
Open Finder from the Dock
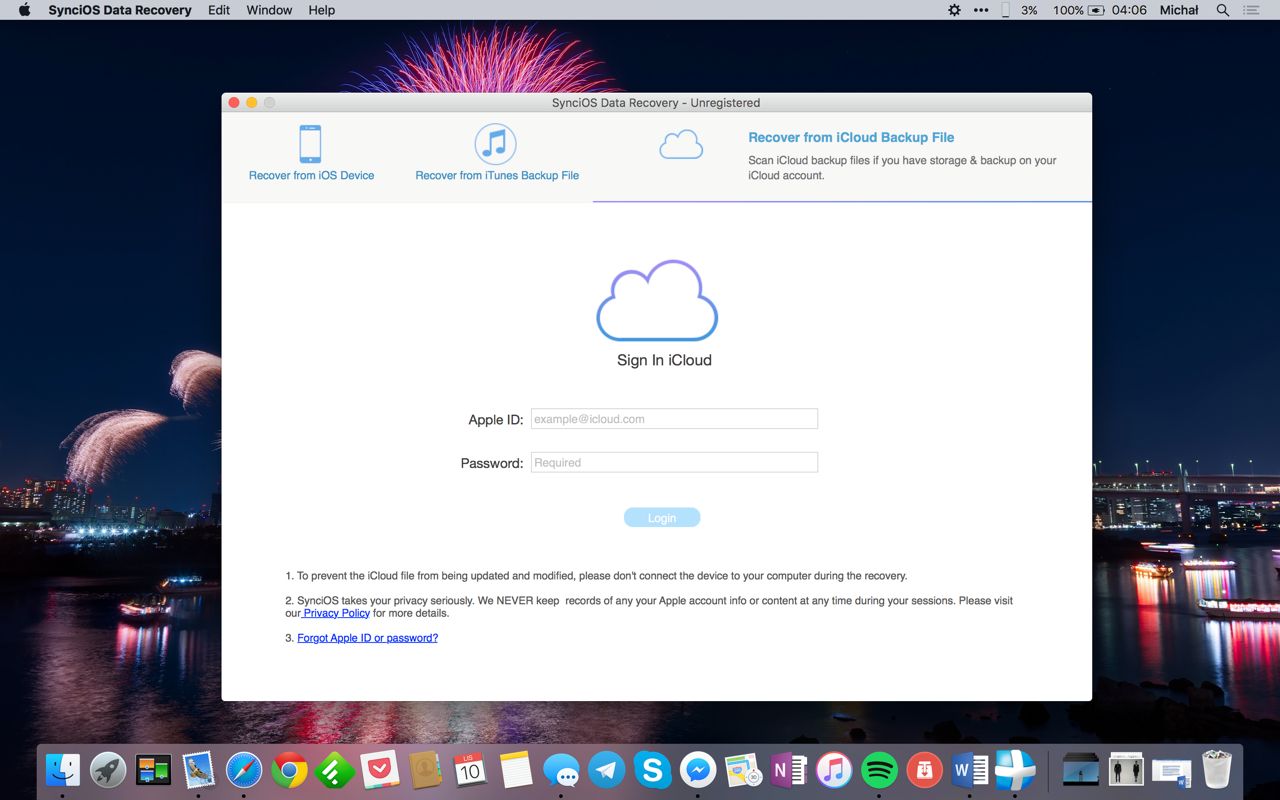(63, 770)
